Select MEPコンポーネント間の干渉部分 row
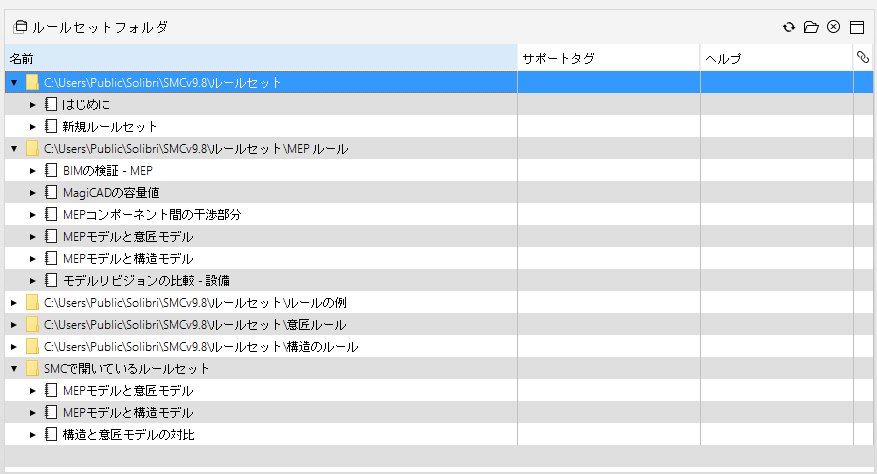Screen dimensions: 877x474 tap(439, 214)
